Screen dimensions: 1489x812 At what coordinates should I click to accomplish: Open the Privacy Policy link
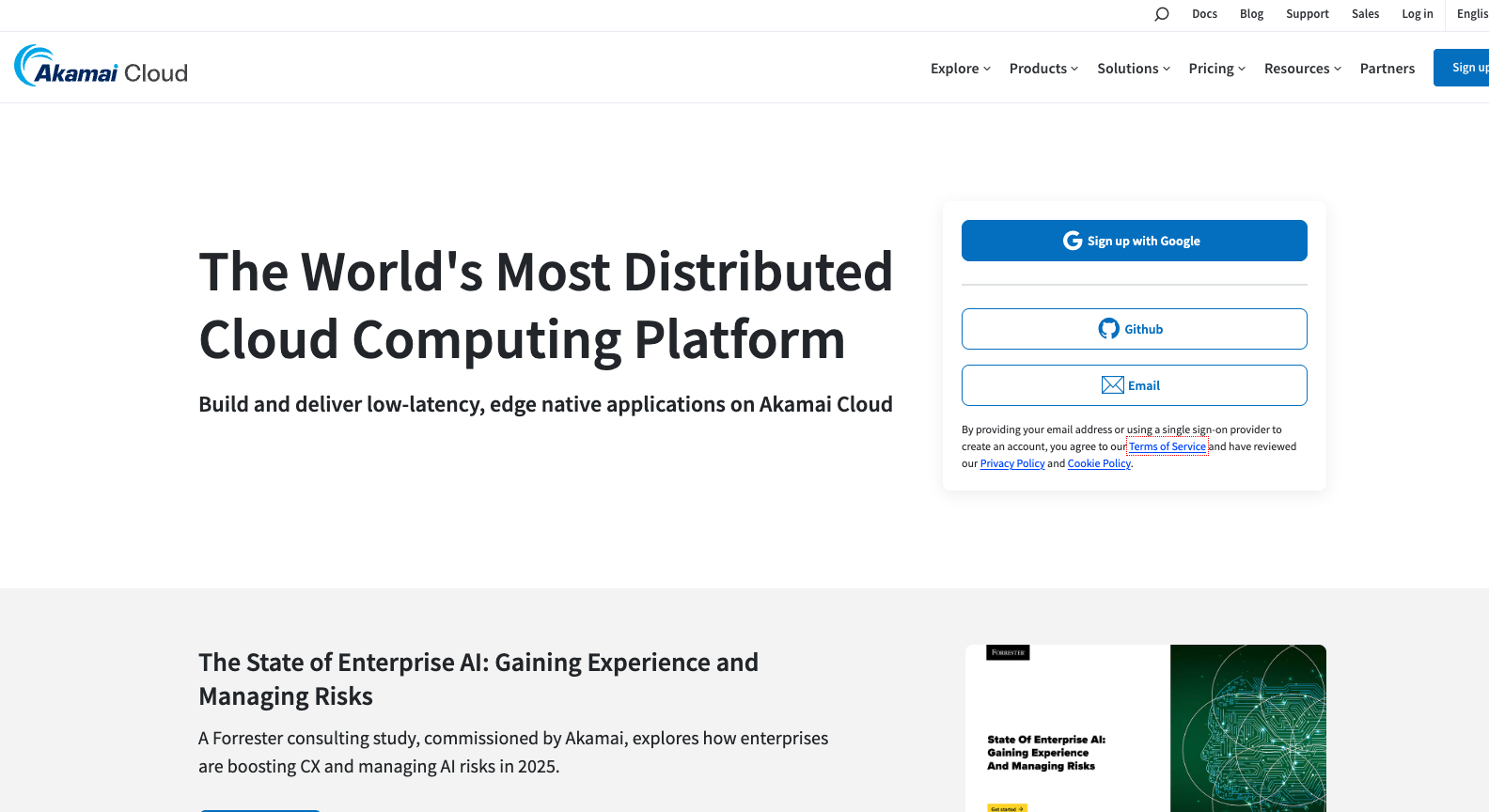[x=1012, y=463]
